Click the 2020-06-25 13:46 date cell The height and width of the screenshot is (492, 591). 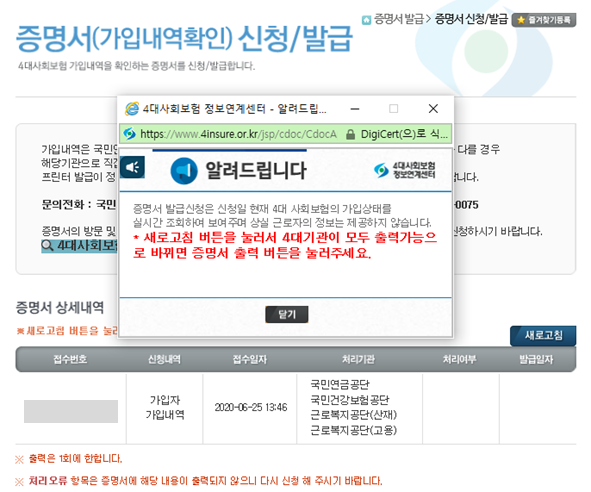[x=251, y=408]
